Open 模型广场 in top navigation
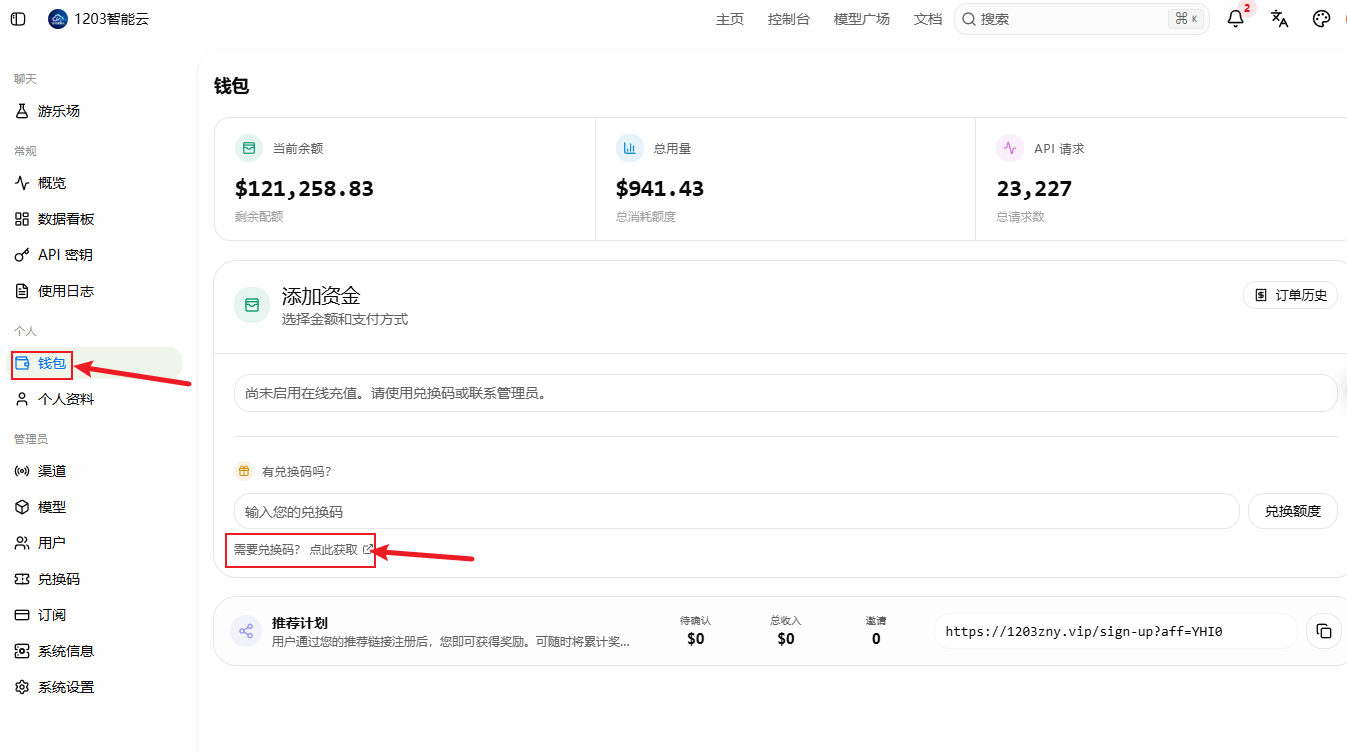Screen dimensions: 1347x753 point(862,19)
